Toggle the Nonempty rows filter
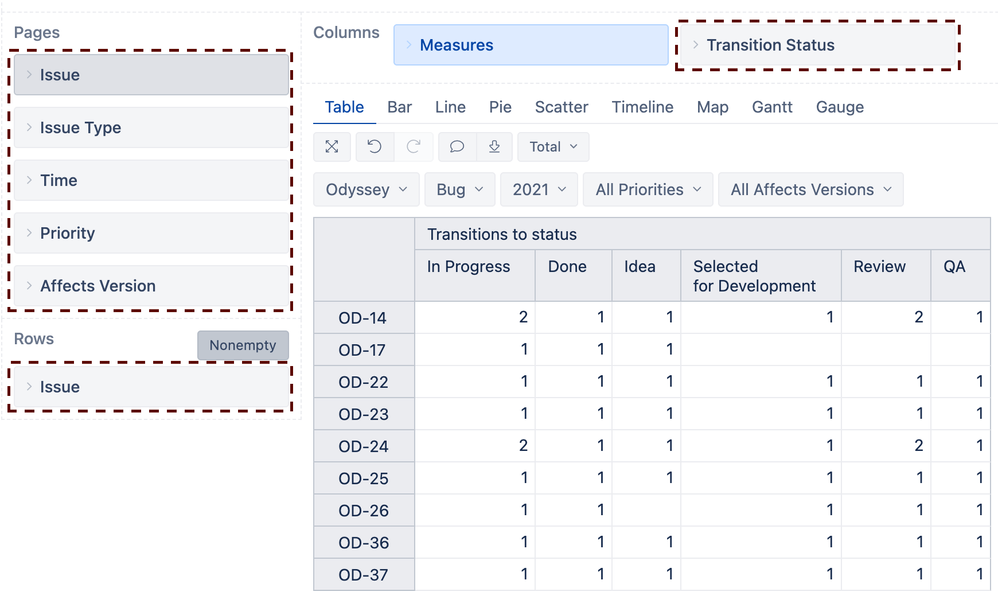Screen dimensions: 998x591 (243, 345)
